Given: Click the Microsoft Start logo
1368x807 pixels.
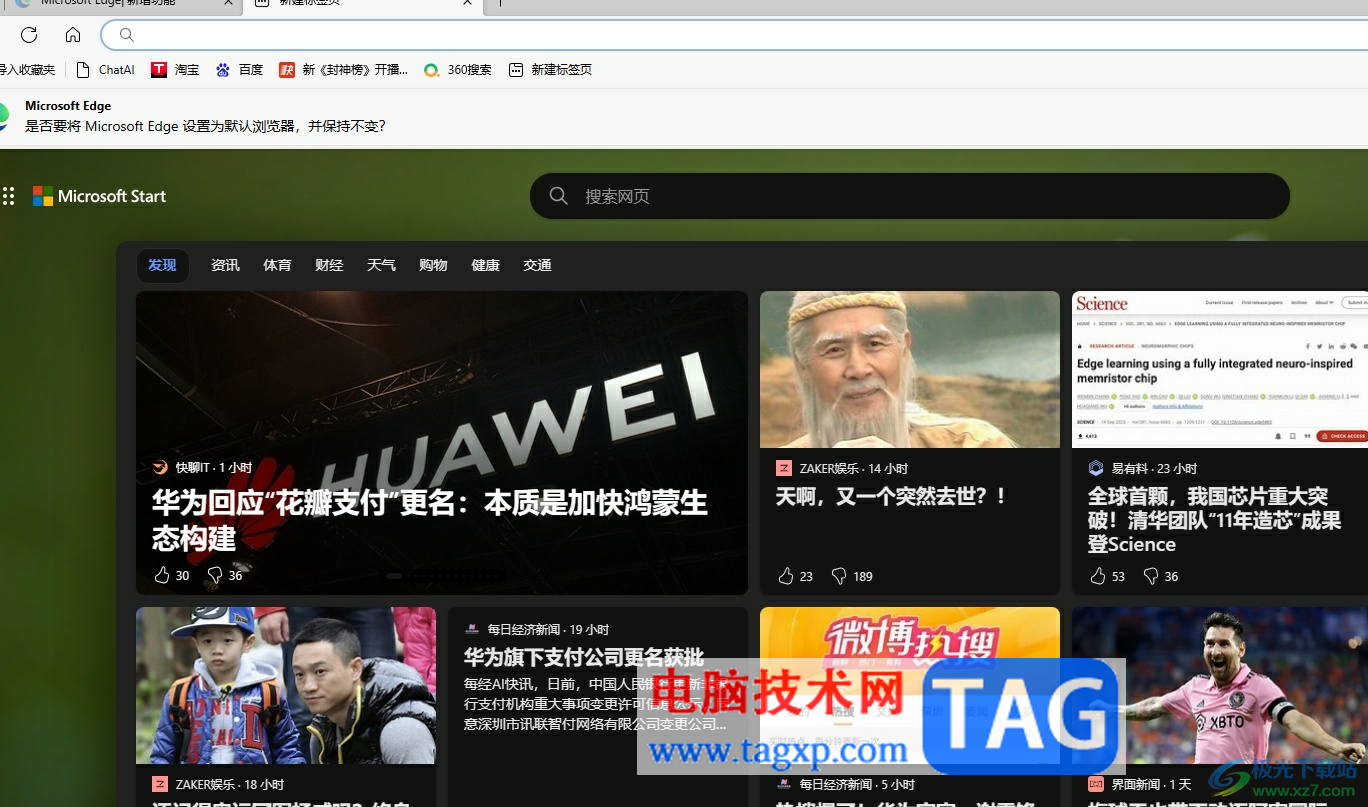Looking at the screenshot, I should pyautogui.click(x=99, y=196).
